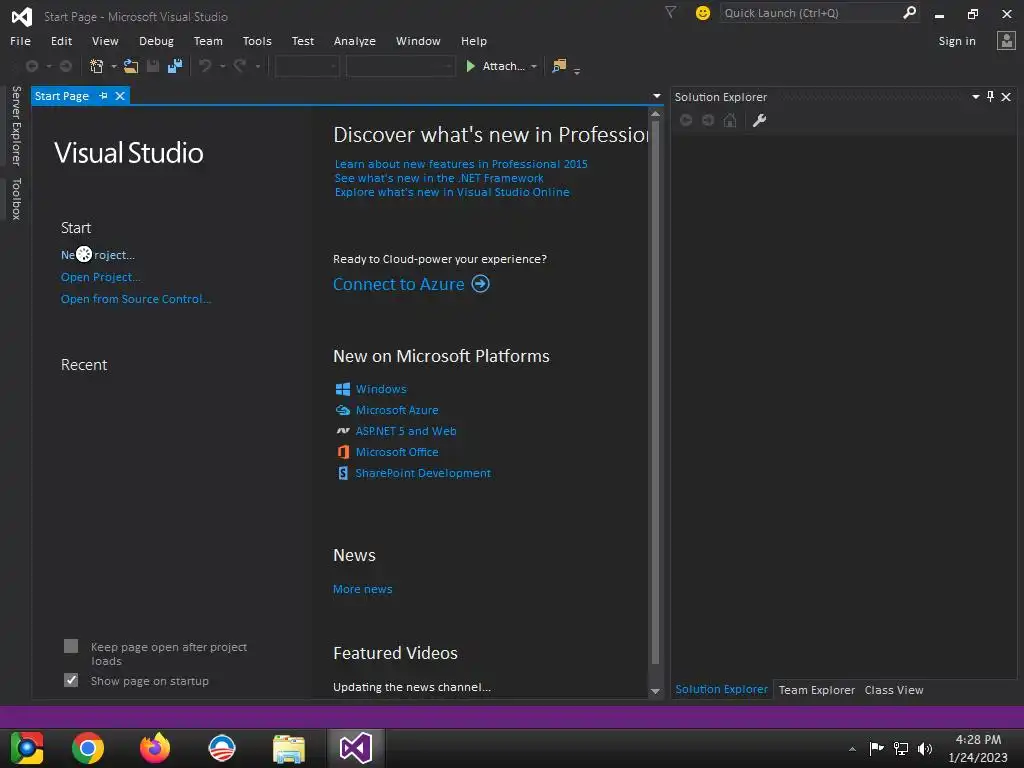The image size is (1024, 768).
Task: Click the Save All toolbar icon
Action: (175, 66)
